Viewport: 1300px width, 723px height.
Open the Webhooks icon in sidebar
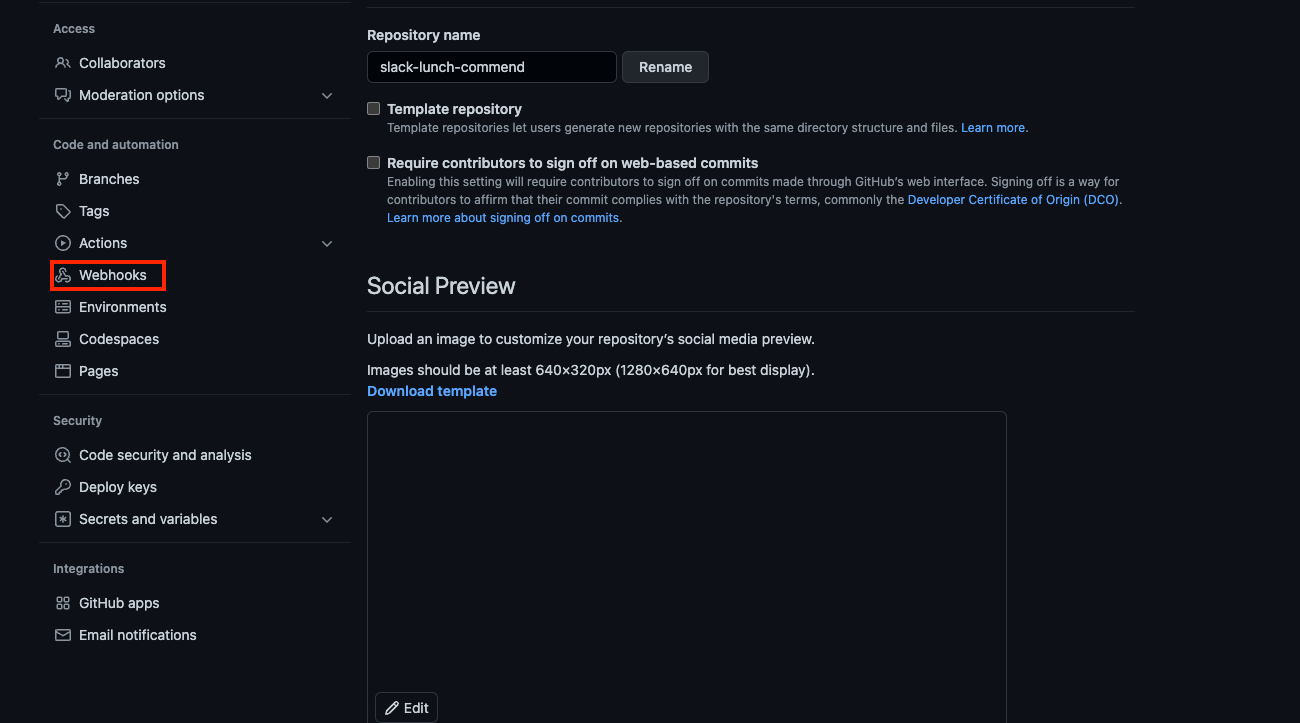click(63, 275)
